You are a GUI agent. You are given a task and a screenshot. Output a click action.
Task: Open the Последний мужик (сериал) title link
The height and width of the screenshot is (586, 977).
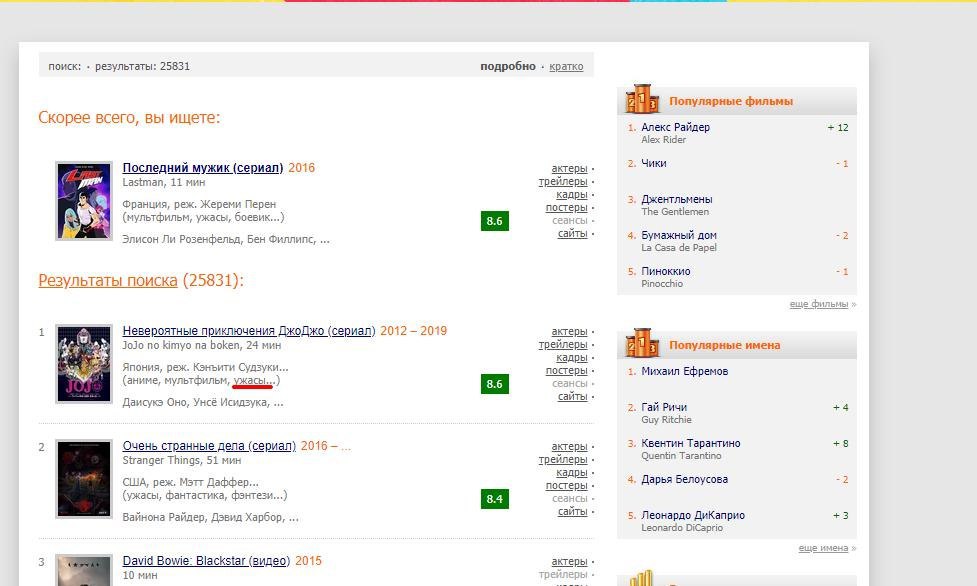tap(203, 168)
